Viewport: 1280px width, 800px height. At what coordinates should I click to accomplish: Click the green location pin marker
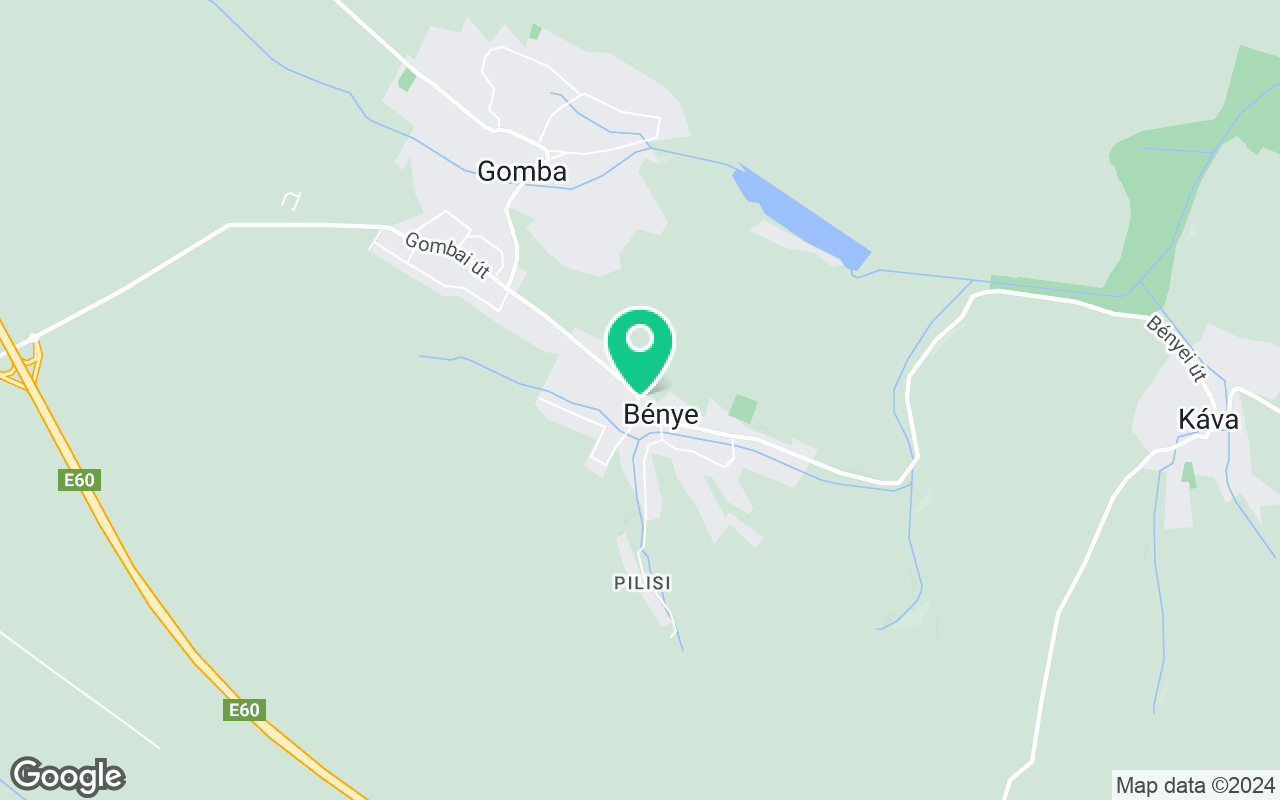pyautogui.click(x=640, y=350)
